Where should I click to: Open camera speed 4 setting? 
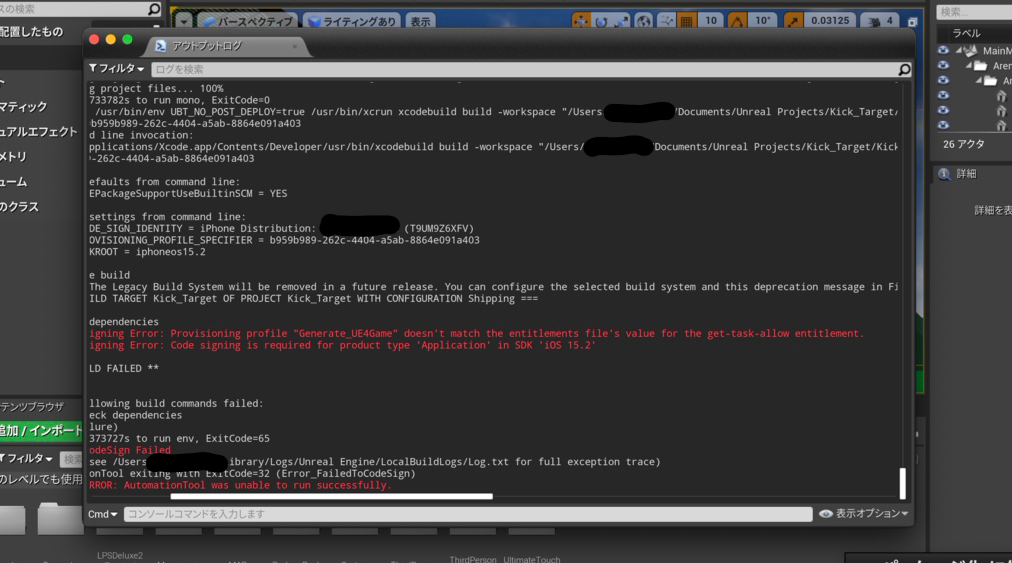click(881, 21)
